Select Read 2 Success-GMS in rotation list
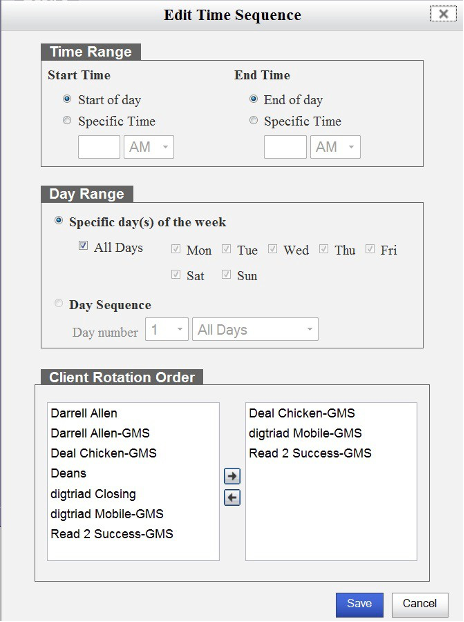The width and height of the screenshot is (464, 622). click(310, 453)
